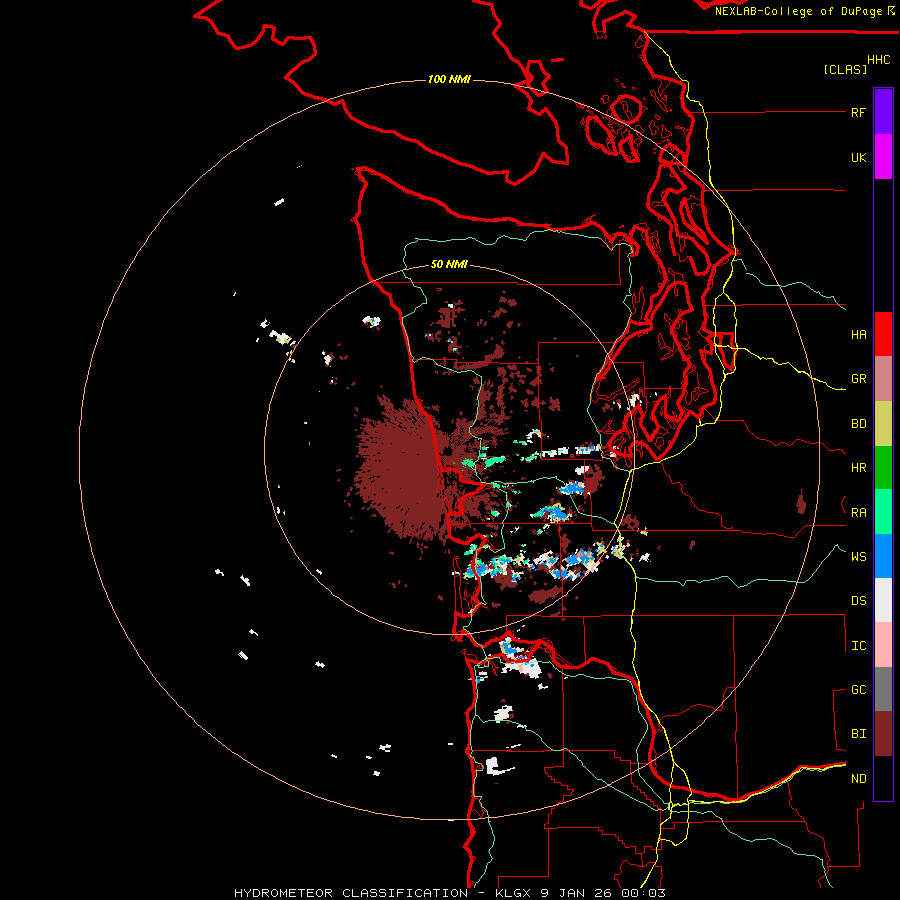Select the GR pink legend color block
Screen dimensions: 900x900
(x=883, y=379)
